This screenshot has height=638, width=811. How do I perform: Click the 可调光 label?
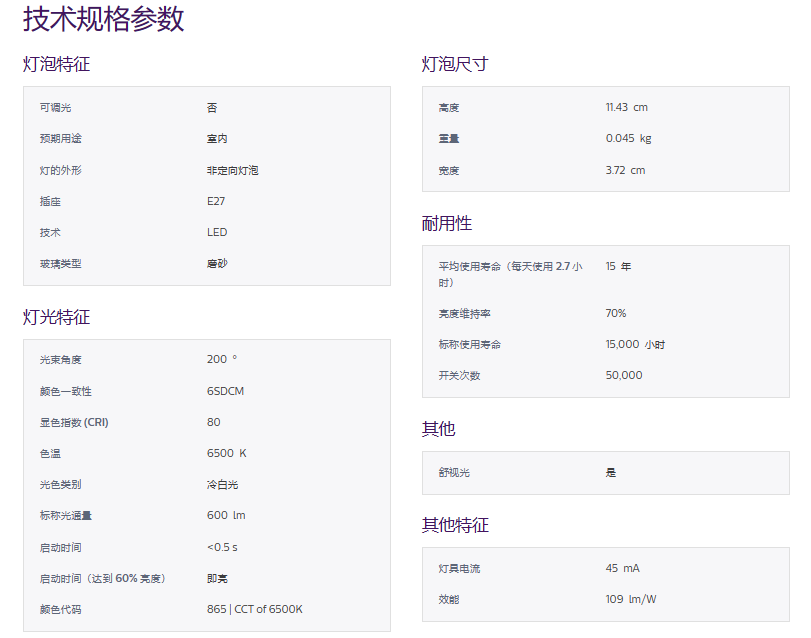55,108
